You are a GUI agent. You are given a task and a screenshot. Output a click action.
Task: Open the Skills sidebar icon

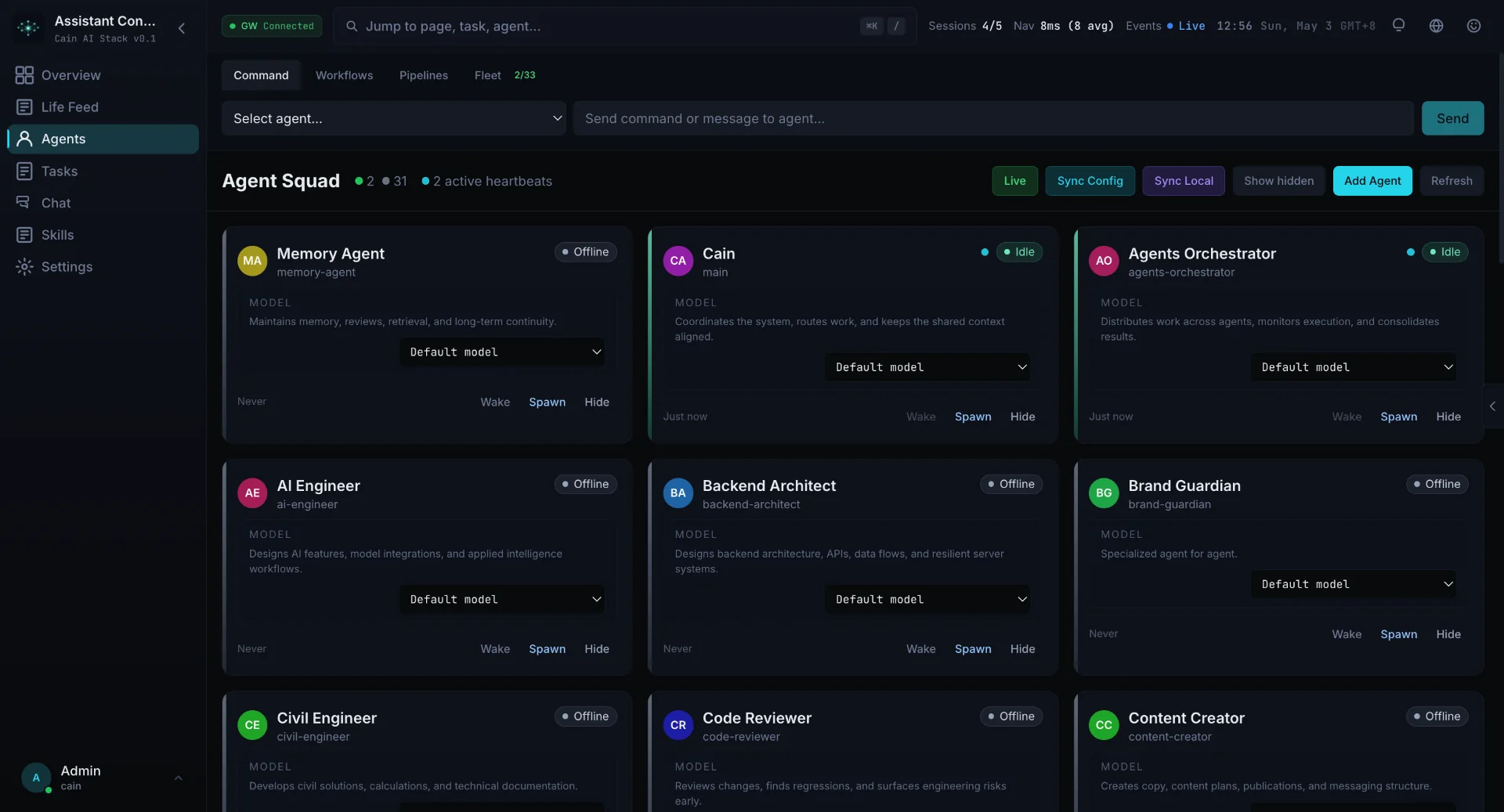pos(24,235)
